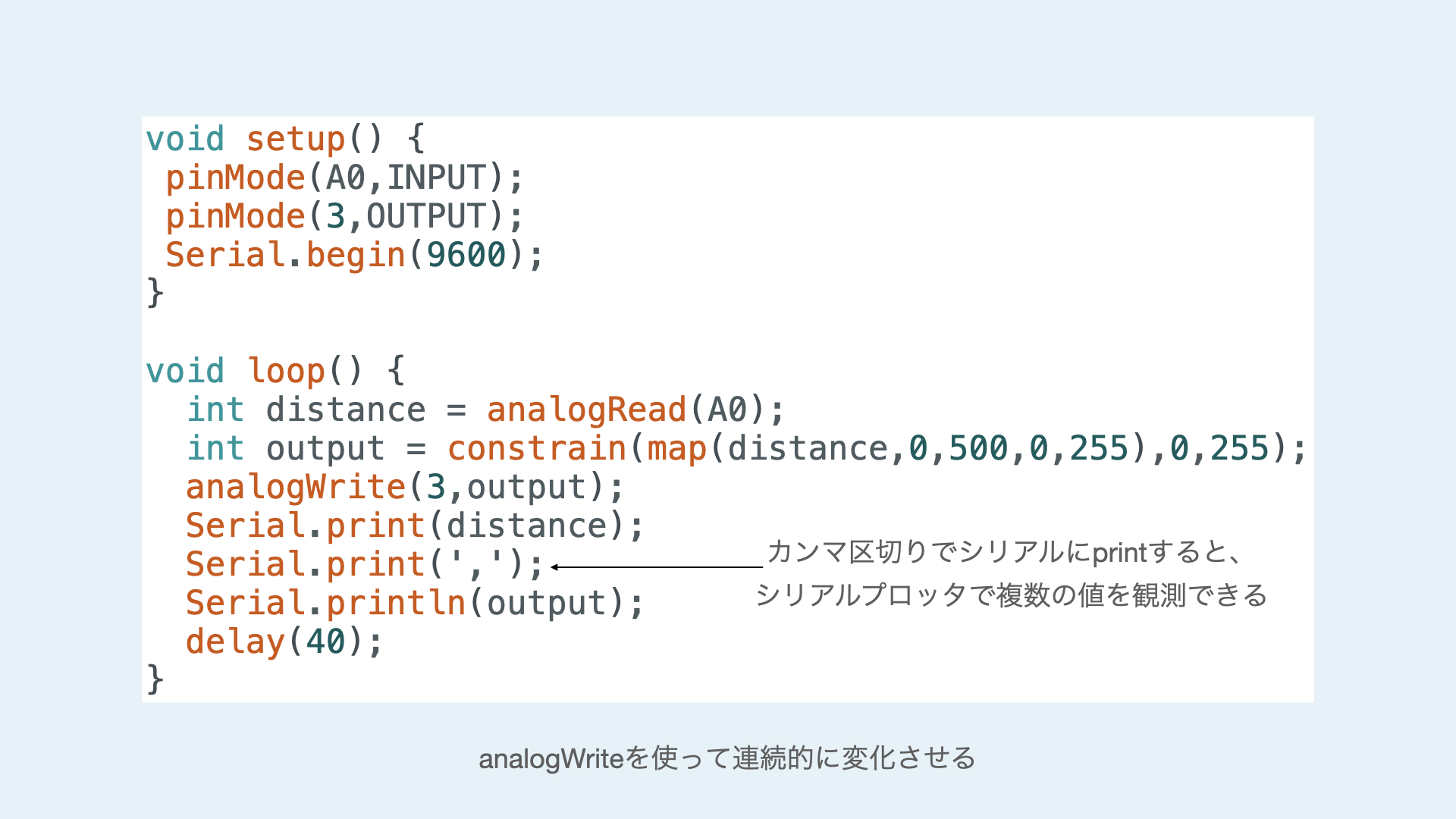This screenshot has height=819, width=1456.
Task: Click the annotation arrow pointing at code
Action: pos(657,567)
